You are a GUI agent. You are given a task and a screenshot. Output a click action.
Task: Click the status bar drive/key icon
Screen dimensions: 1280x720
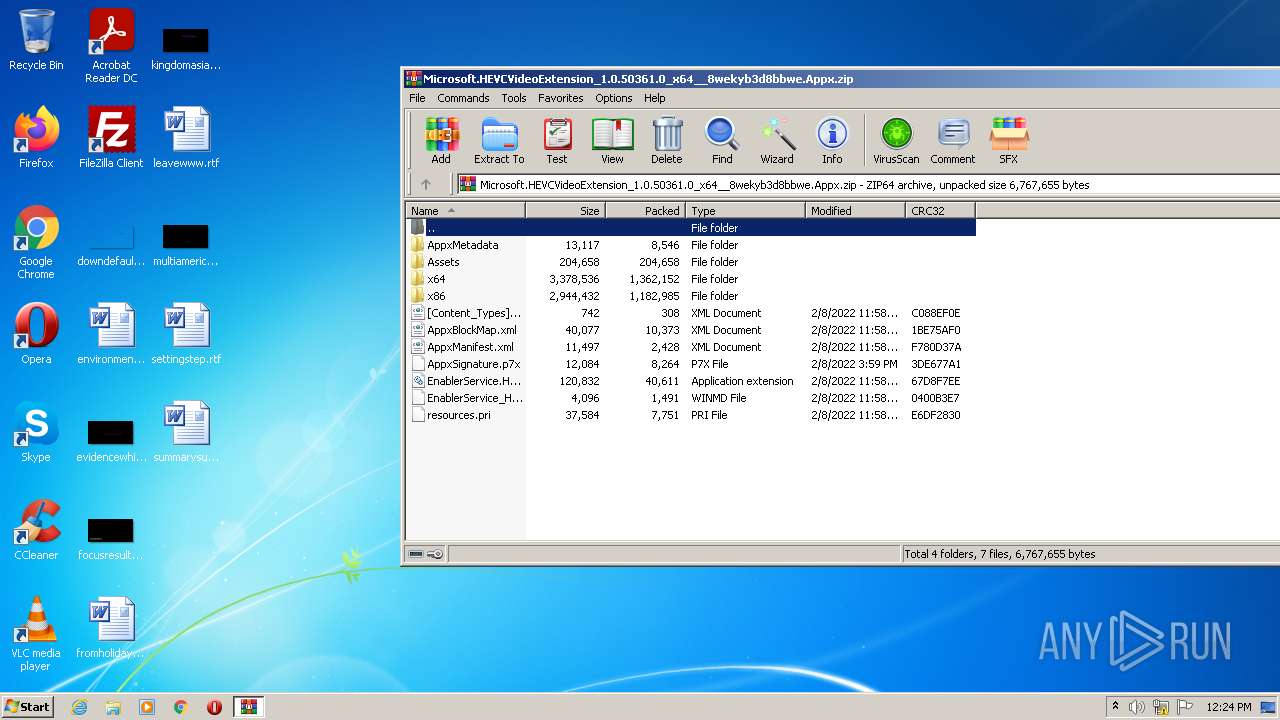point(426,554)
